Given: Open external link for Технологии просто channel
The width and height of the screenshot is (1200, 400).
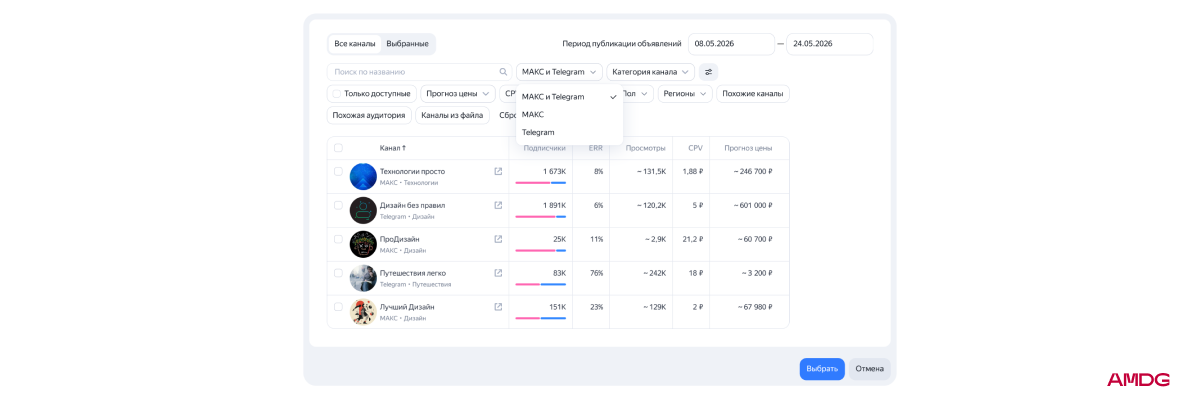Looking at the screenshot, I should [498, 171].
